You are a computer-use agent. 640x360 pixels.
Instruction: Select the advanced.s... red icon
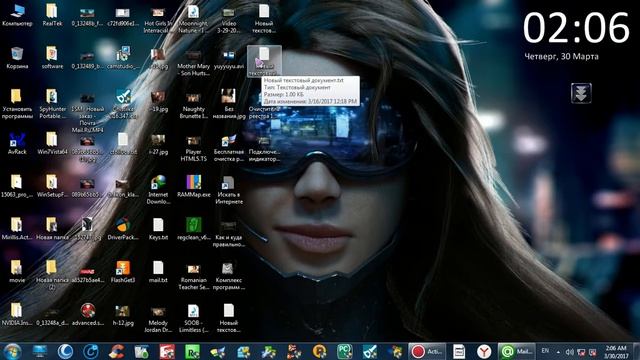[87, 314]
